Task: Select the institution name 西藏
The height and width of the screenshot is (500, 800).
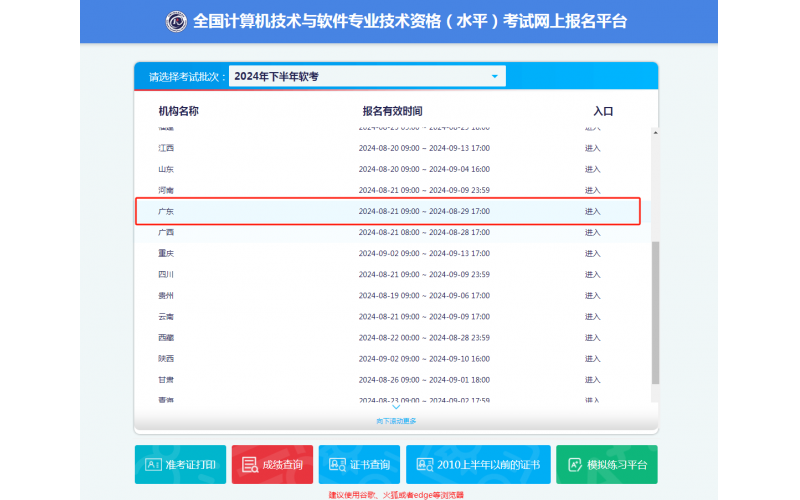Action: [x=166, y=338]
